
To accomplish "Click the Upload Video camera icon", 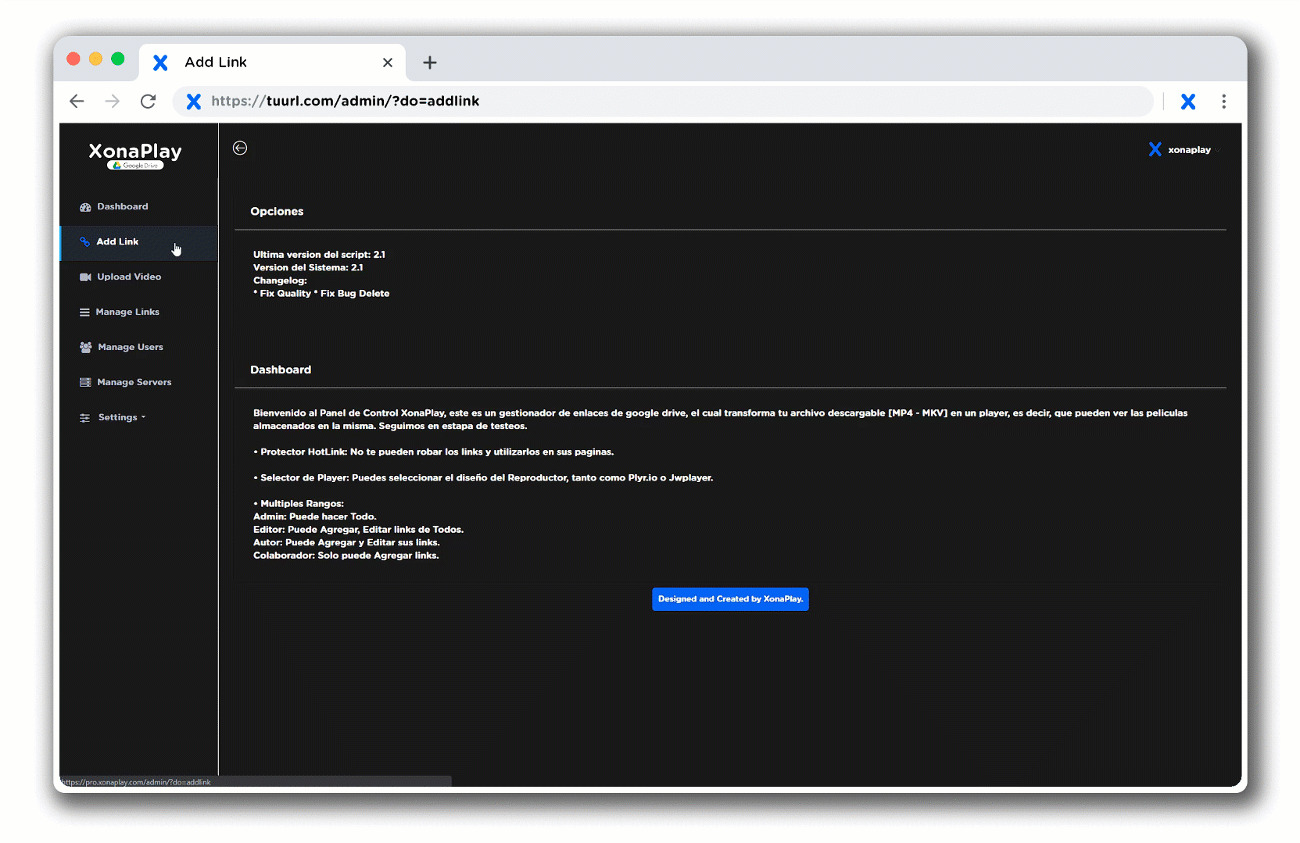I will 85,277.
